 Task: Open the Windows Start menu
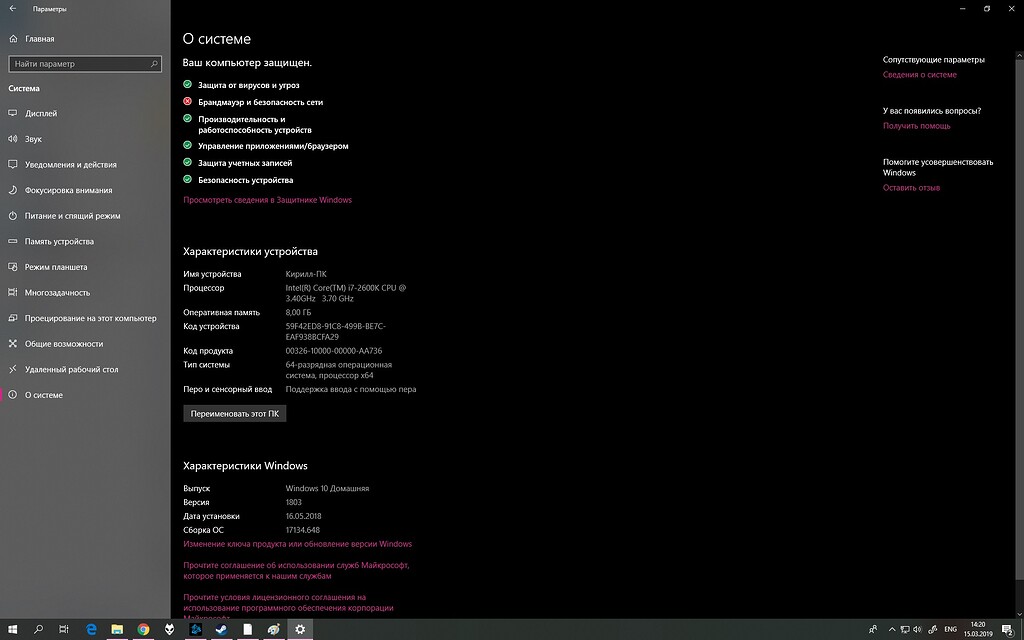[x=12, y=630]
